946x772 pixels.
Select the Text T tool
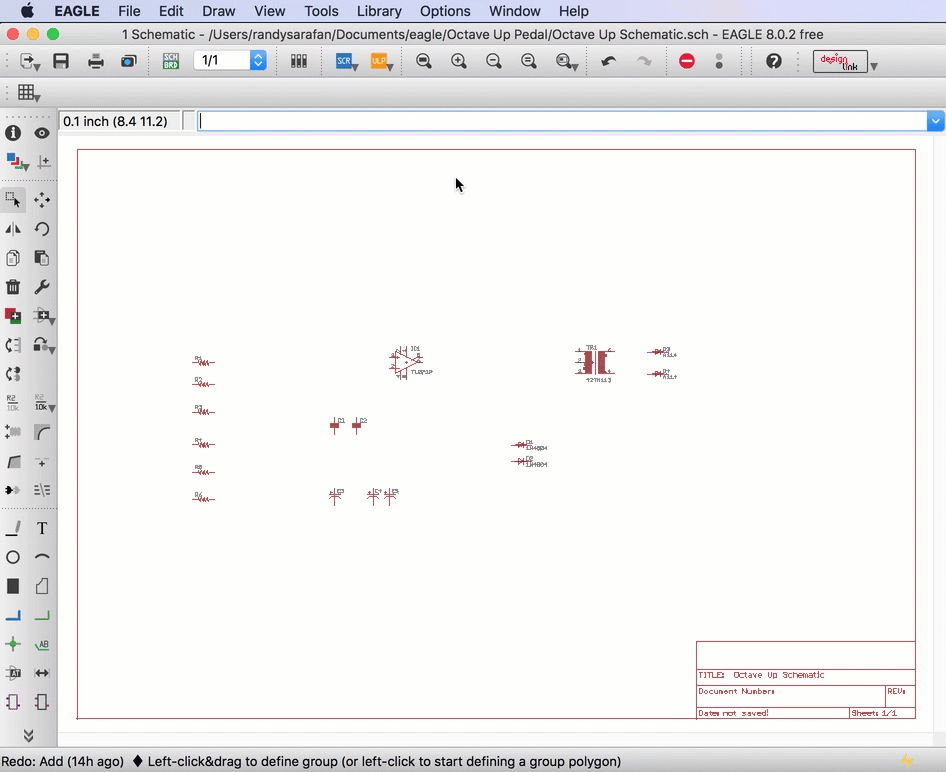point(42,528)
